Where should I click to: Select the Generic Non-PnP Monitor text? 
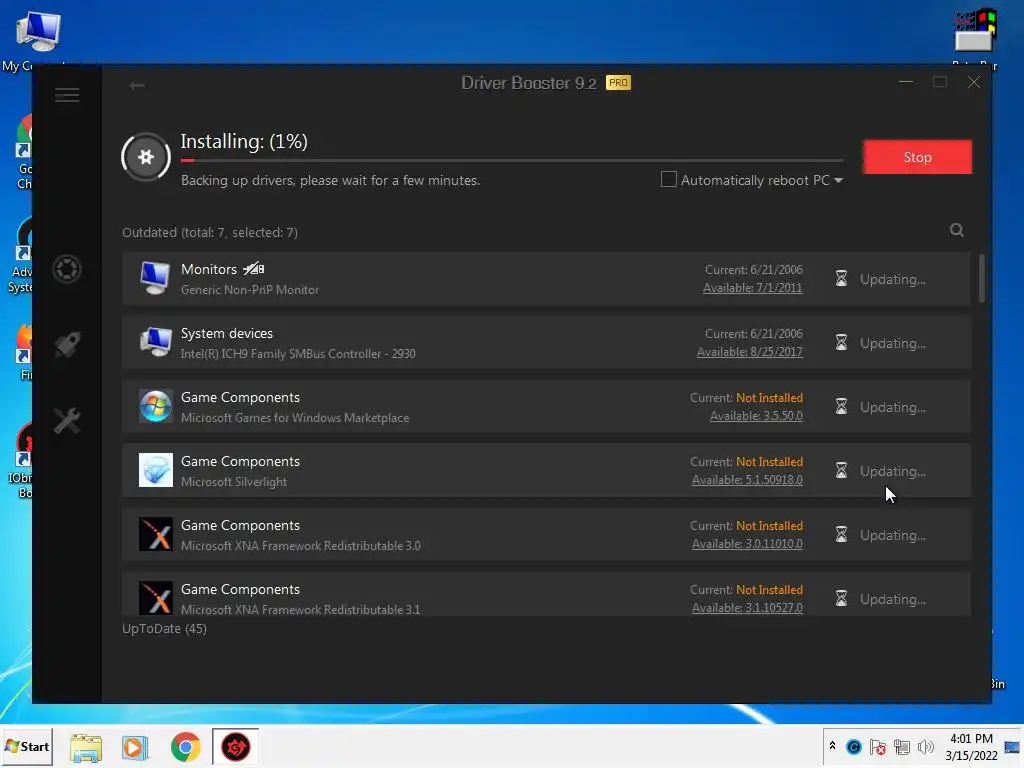pos(249,289)
